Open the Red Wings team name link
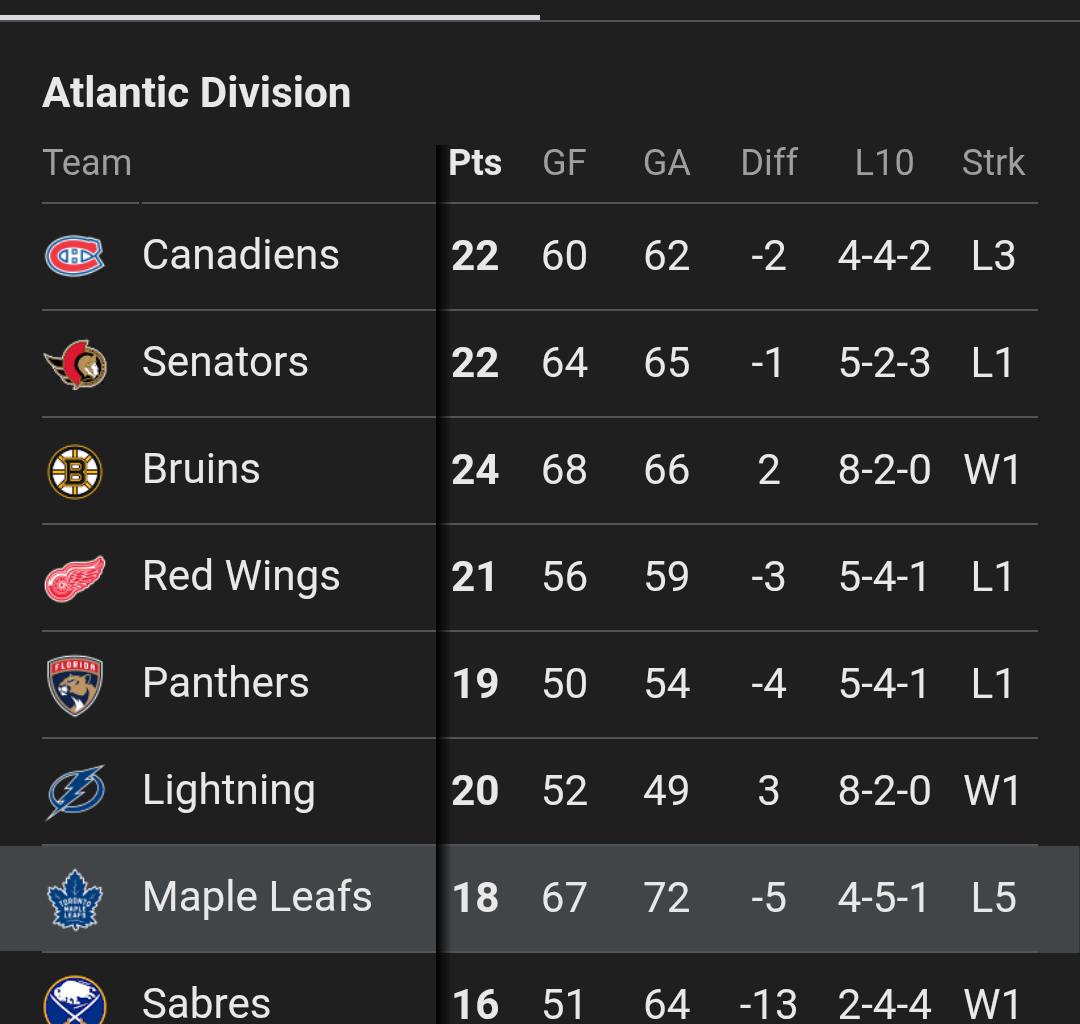 (x=241, y=576)
